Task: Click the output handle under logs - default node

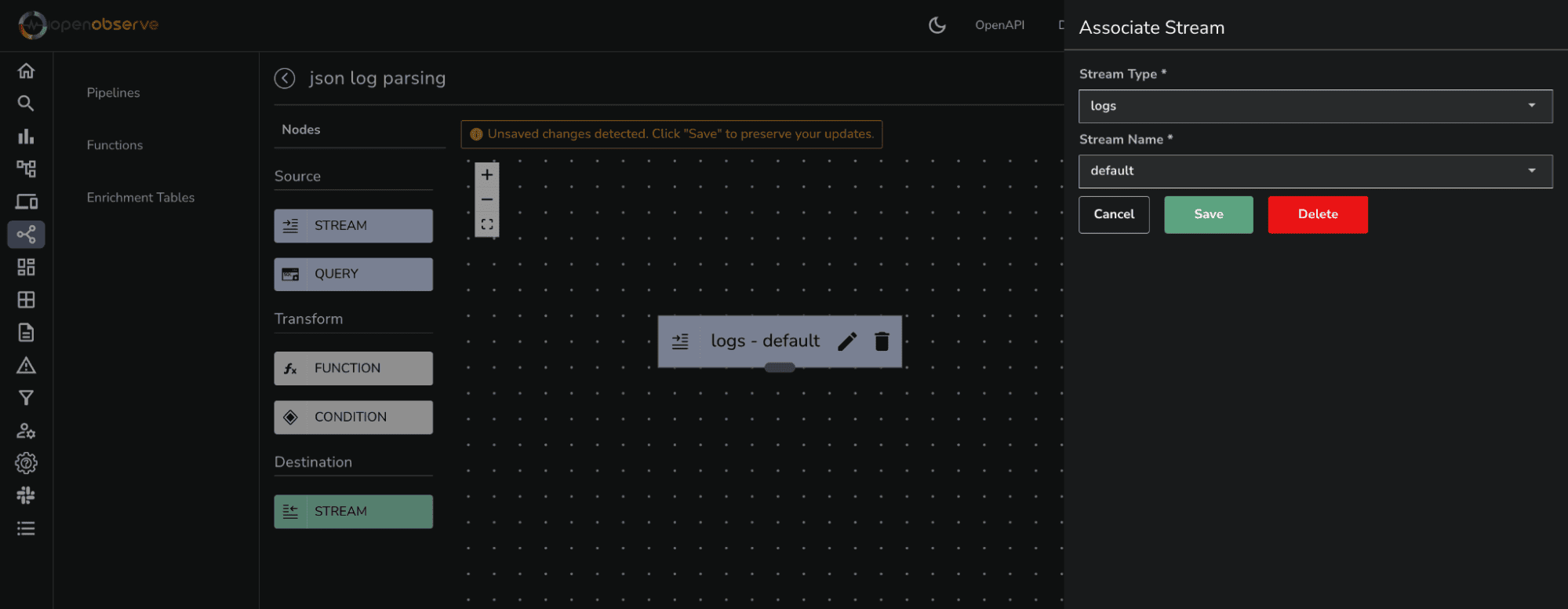Action: 780,367
